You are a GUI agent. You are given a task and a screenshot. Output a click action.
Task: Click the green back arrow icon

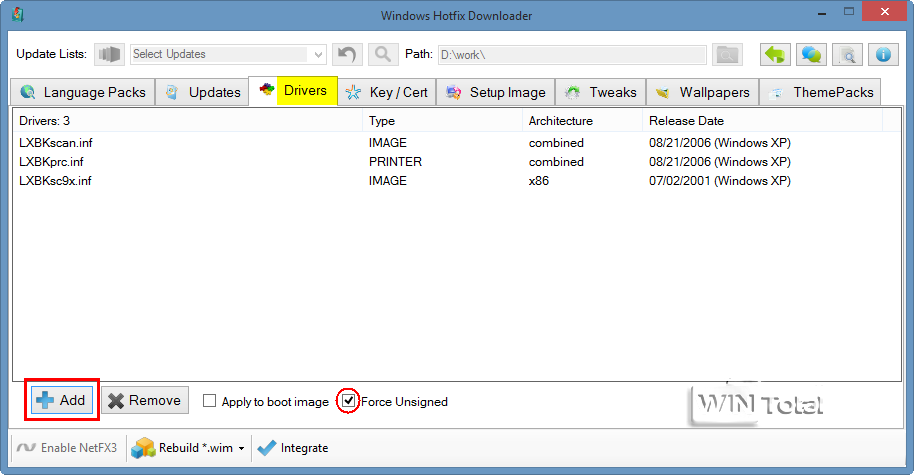click(x=775, y=54)
